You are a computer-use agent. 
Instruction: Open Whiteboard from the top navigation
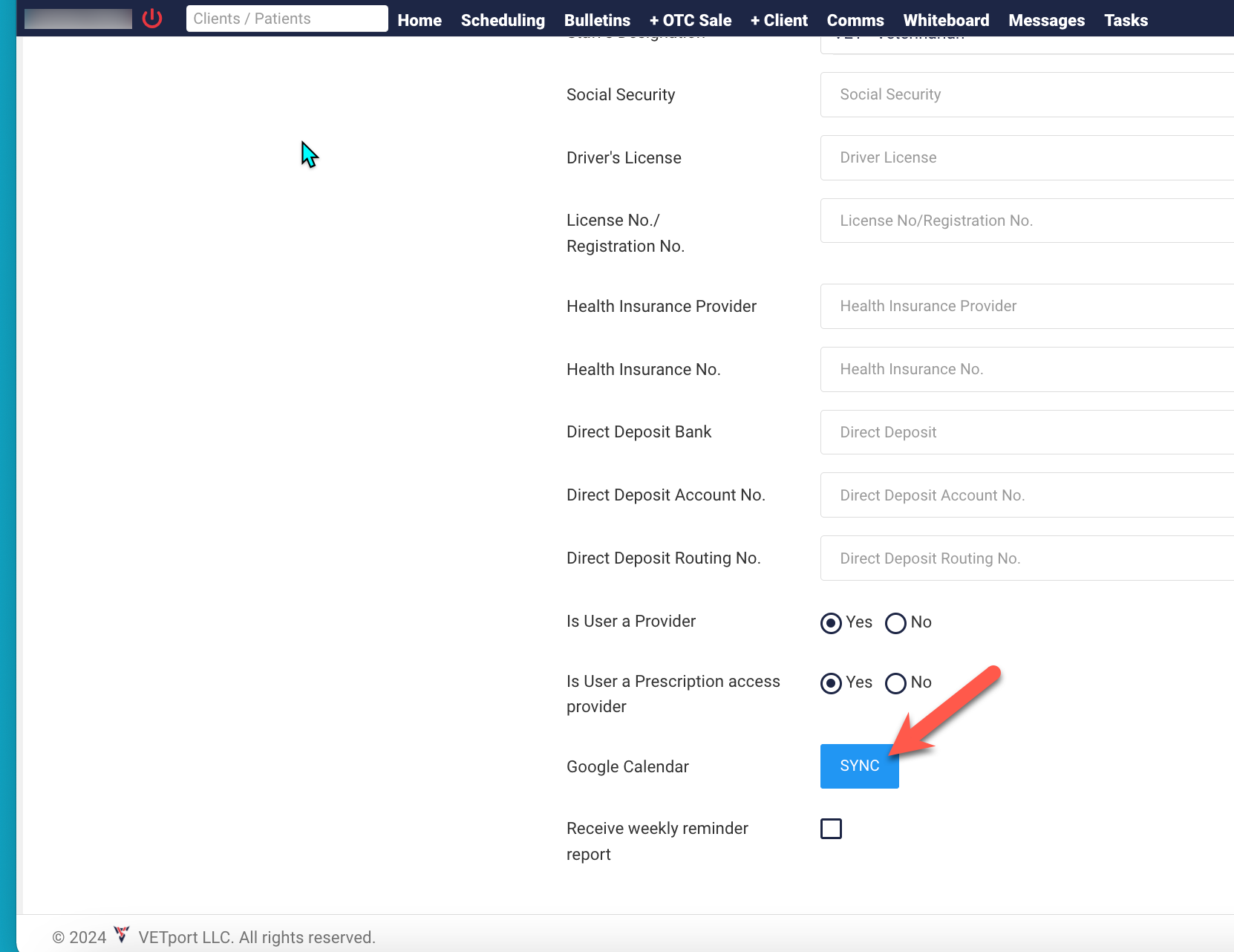[x=946, y=20]
